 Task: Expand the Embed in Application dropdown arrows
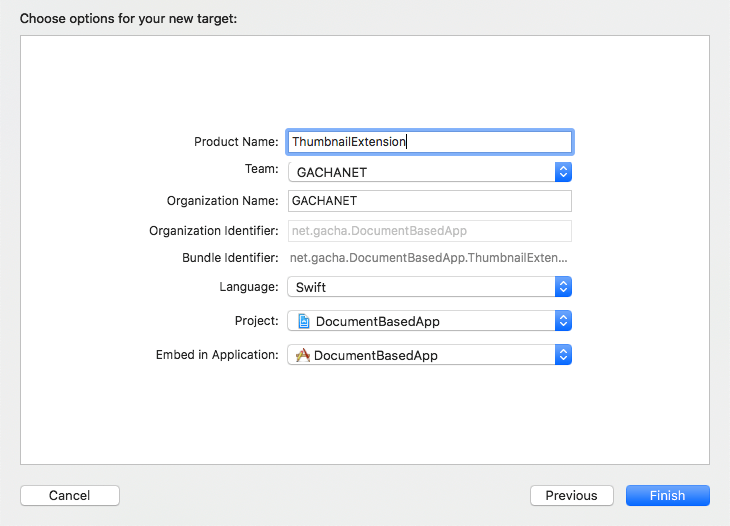coord(563,355)
